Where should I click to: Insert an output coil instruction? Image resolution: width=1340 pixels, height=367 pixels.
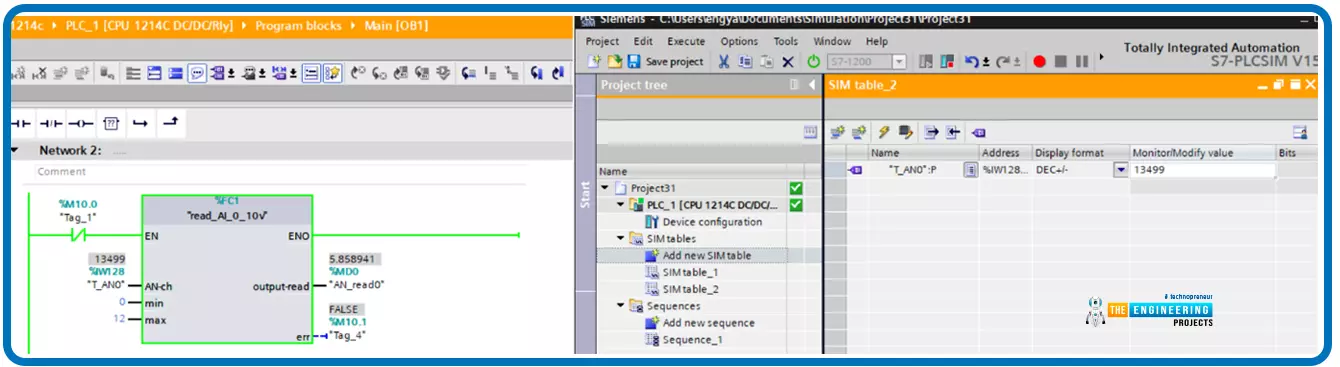pyautogui.click(x=81, y=124)
